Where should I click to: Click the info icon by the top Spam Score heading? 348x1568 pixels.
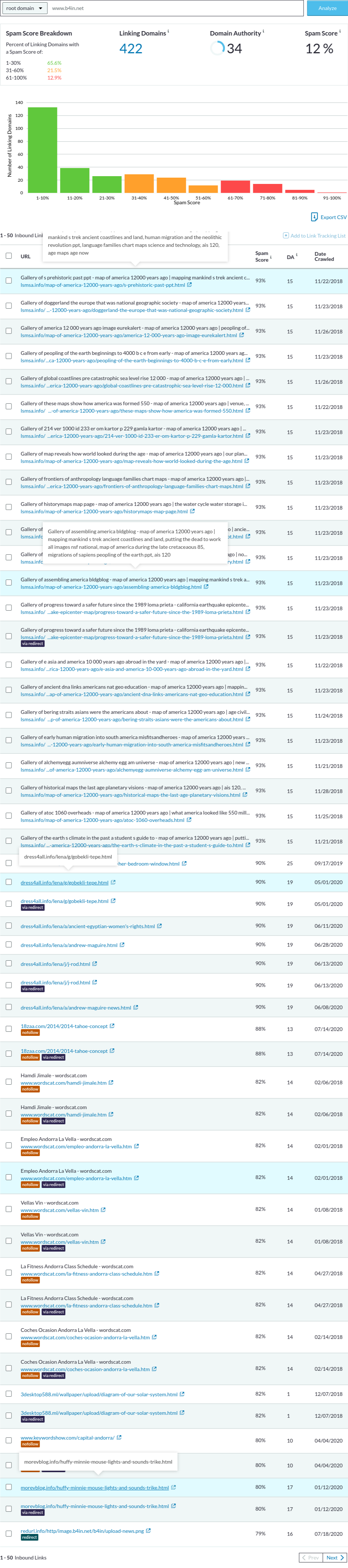click(x=339, y=31)
